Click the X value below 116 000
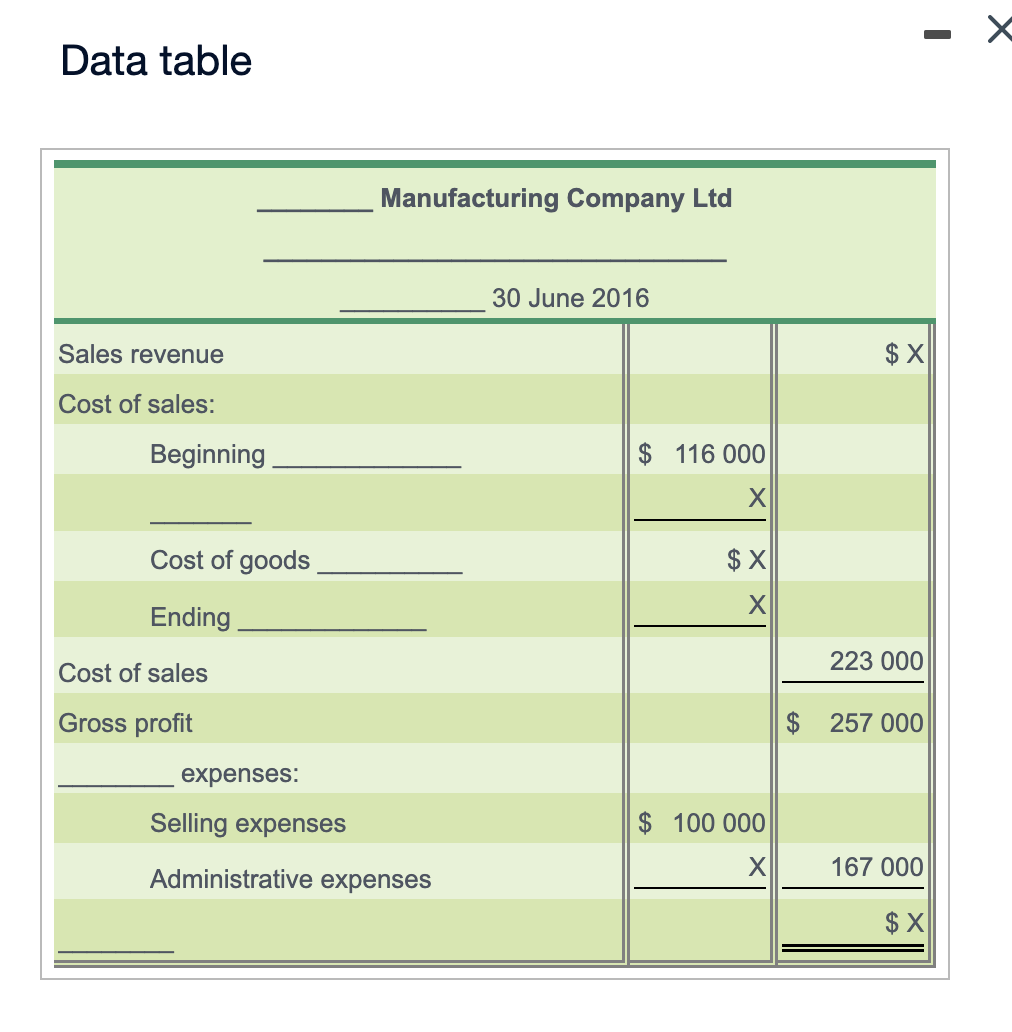The height and width of the screenshot is (1032, 1012). click(x=758, y=497)
